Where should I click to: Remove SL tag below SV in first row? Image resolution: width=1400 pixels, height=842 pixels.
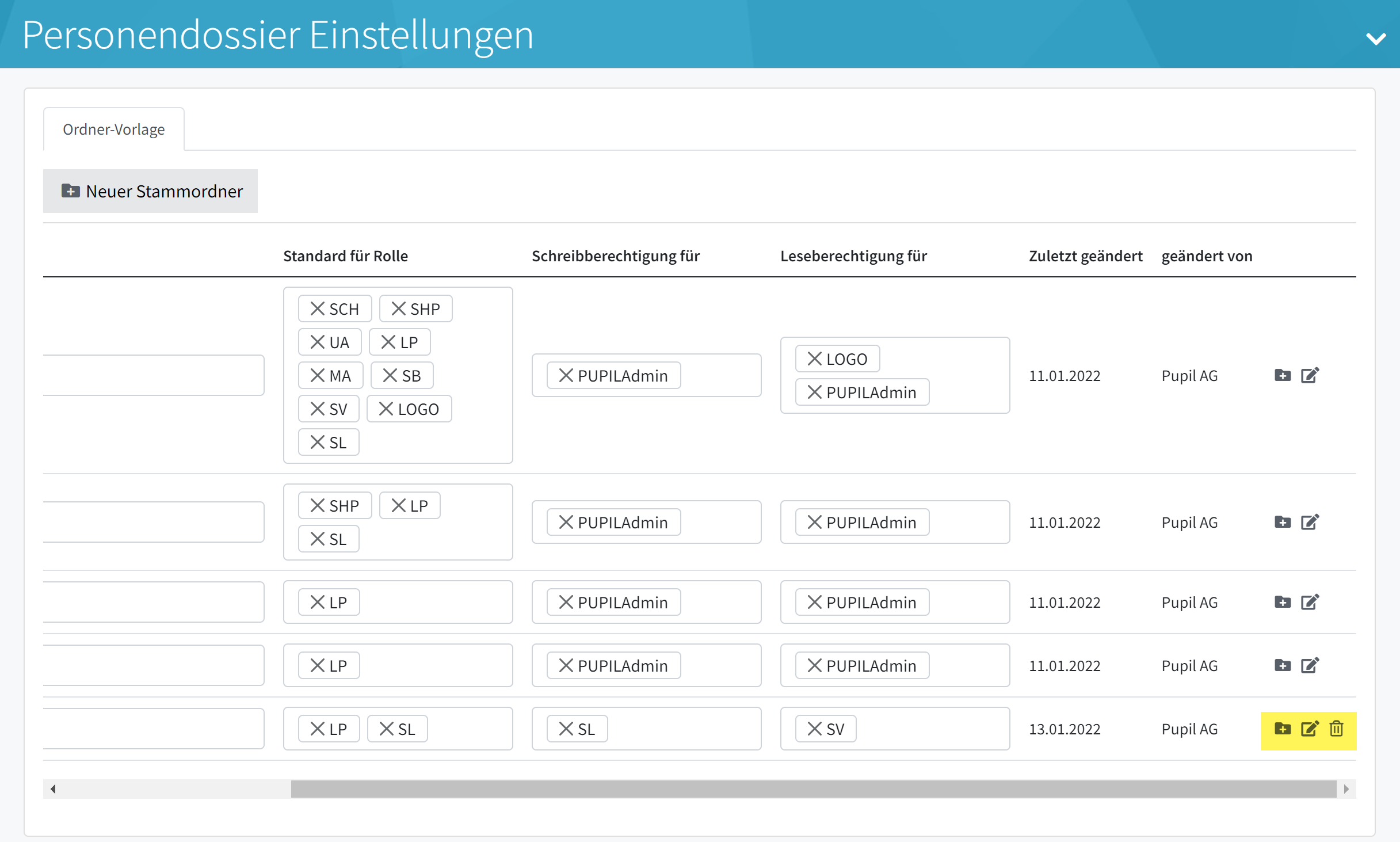[317, 443]
